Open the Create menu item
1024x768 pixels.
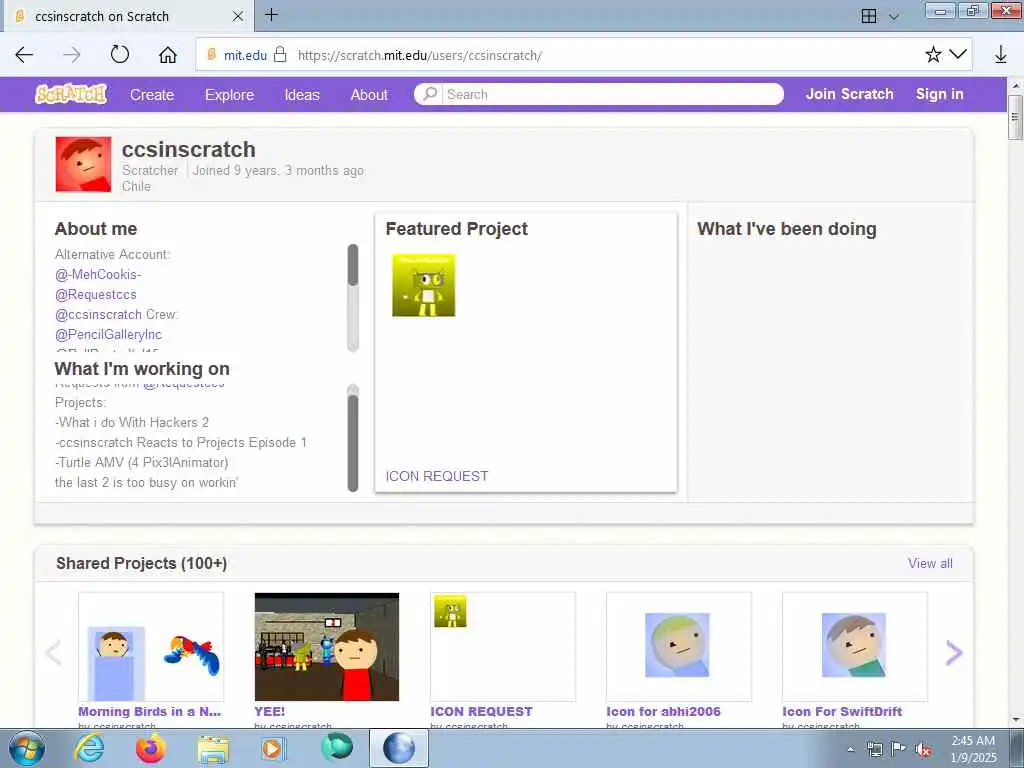pos(152,95)
